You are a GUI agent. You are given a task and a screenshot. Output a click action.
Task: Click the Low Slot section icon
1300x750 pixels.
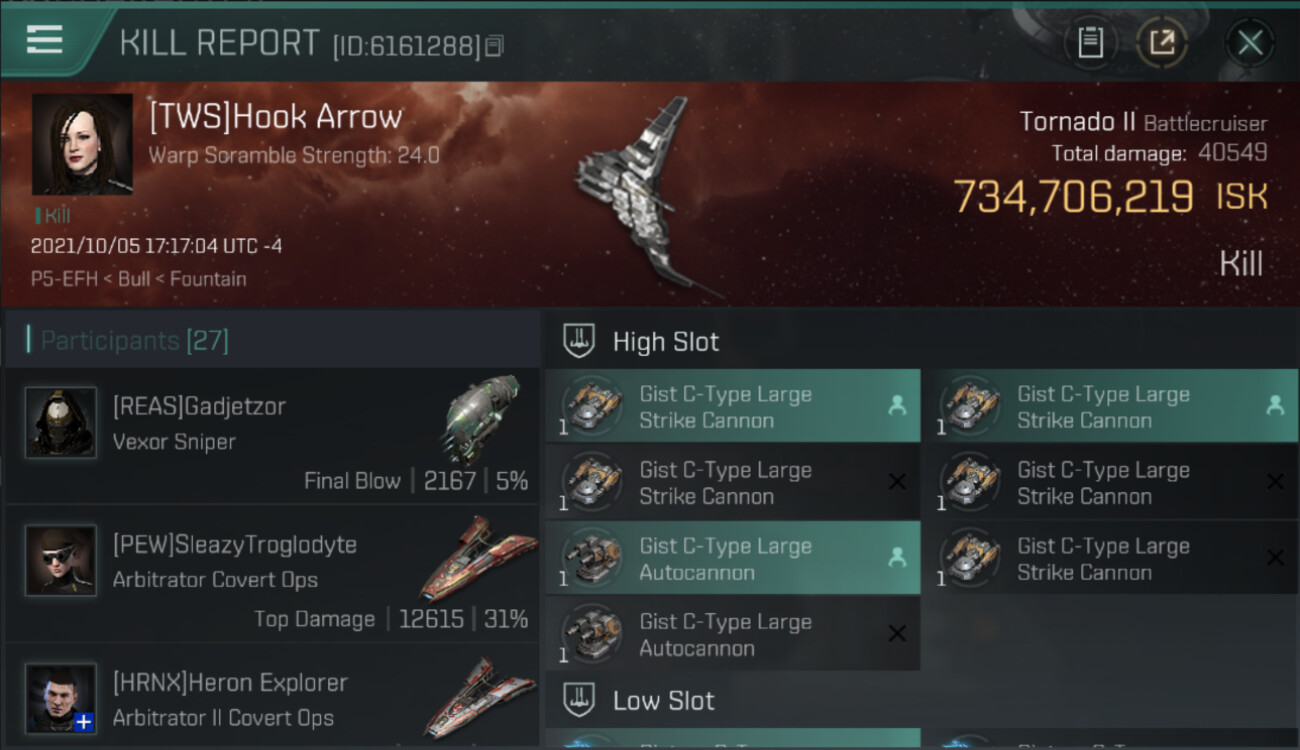(x=580, y=700)
